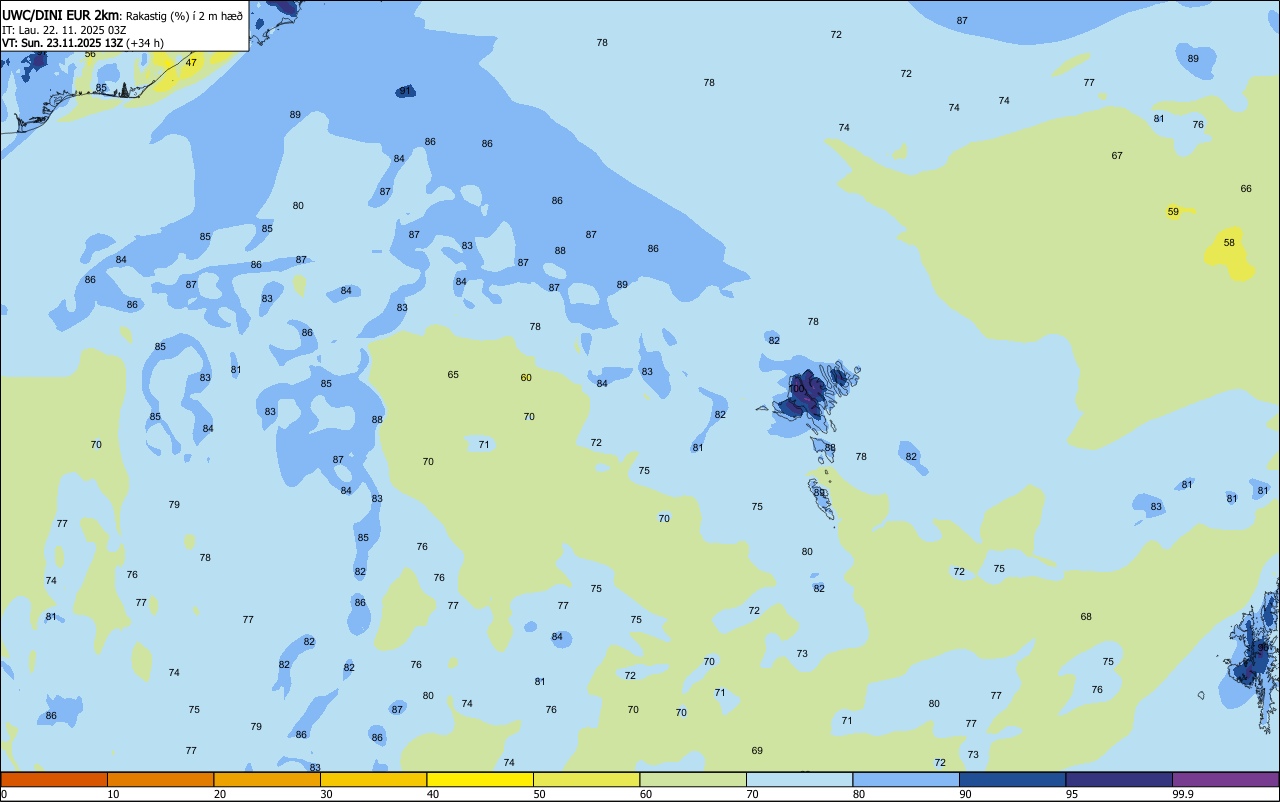Click the '99.9' legend tick label
This screenshot has height=802, width=1280.
[1183, 794]
